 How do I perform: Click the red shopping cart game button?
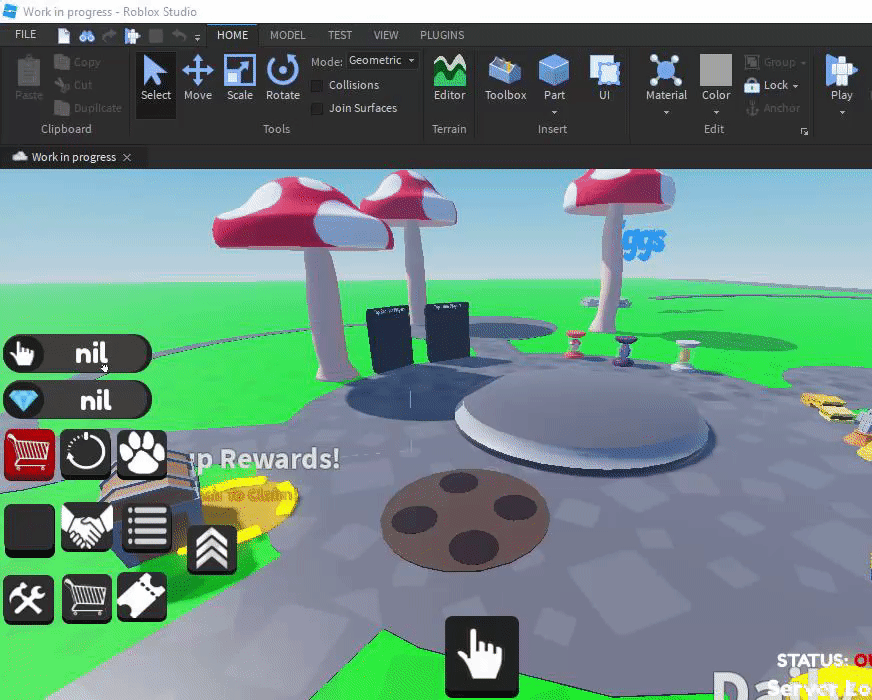[29, 454]
